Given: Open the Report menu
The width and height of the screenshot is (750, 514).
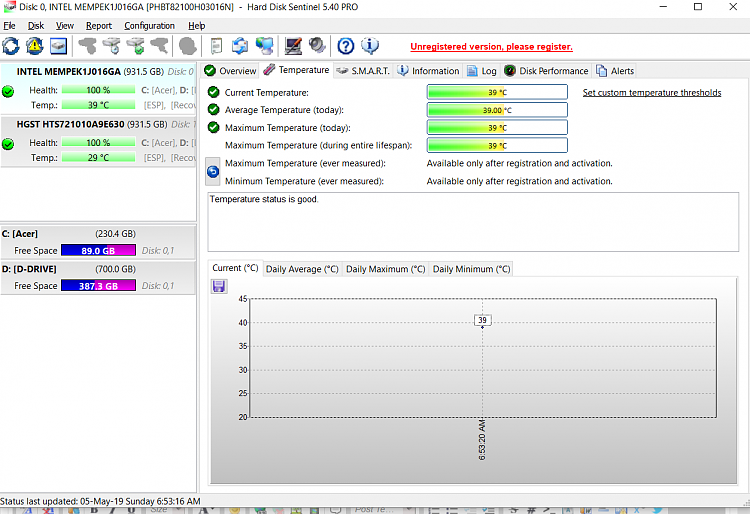Looking at the screenshot, I should pos(99,26).
